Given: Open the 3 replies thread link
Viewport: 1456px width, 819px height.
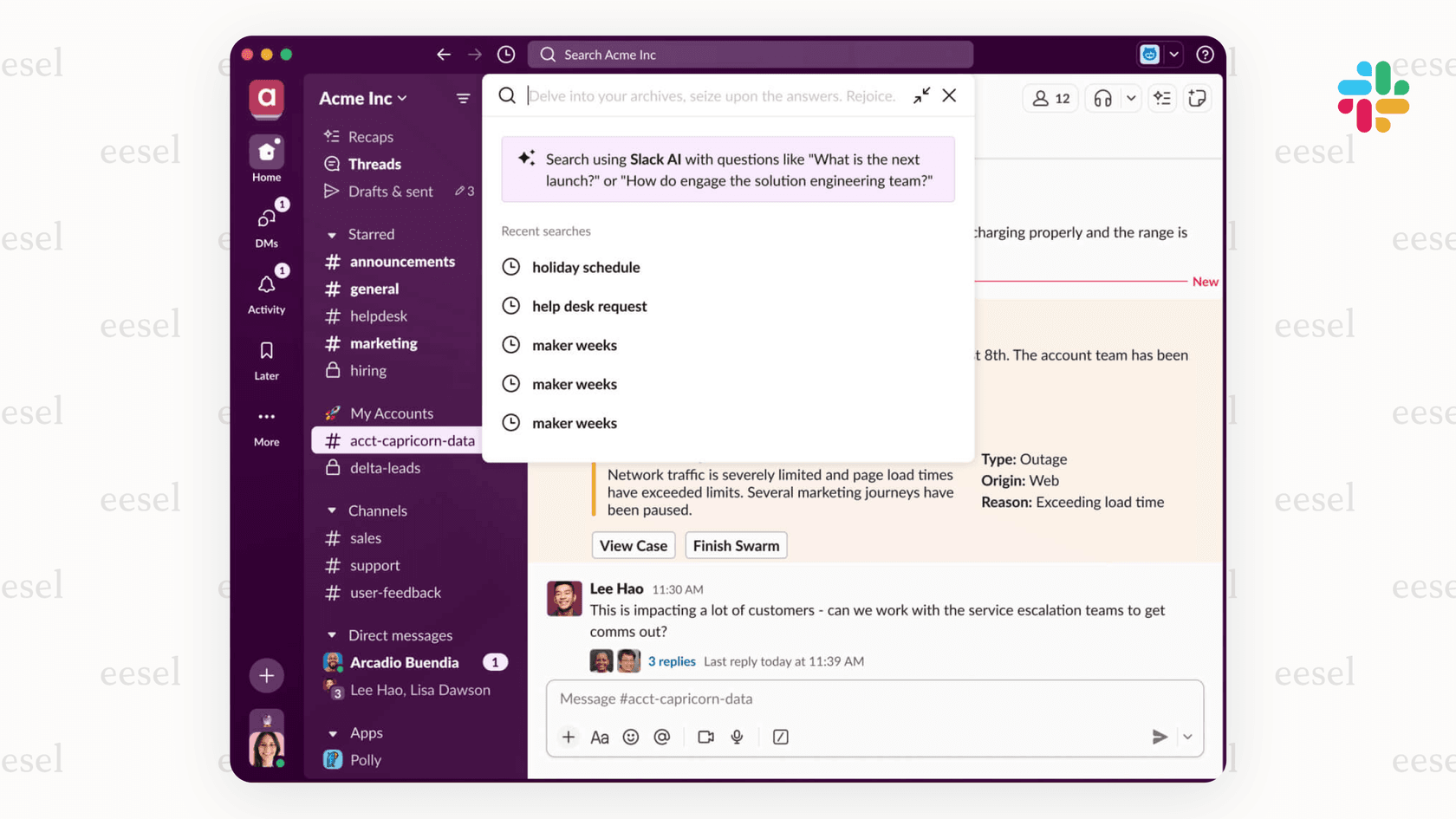Looking at the screenshot, I should pos(672,661).
